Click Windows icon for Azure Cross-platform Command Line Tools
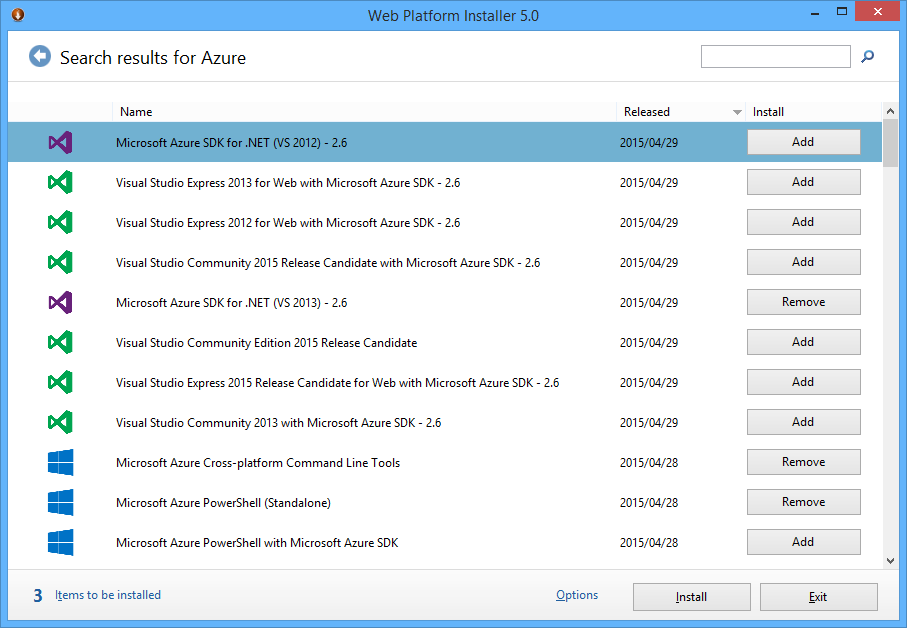Screen dimensions: 907x628 click(60, 462)
